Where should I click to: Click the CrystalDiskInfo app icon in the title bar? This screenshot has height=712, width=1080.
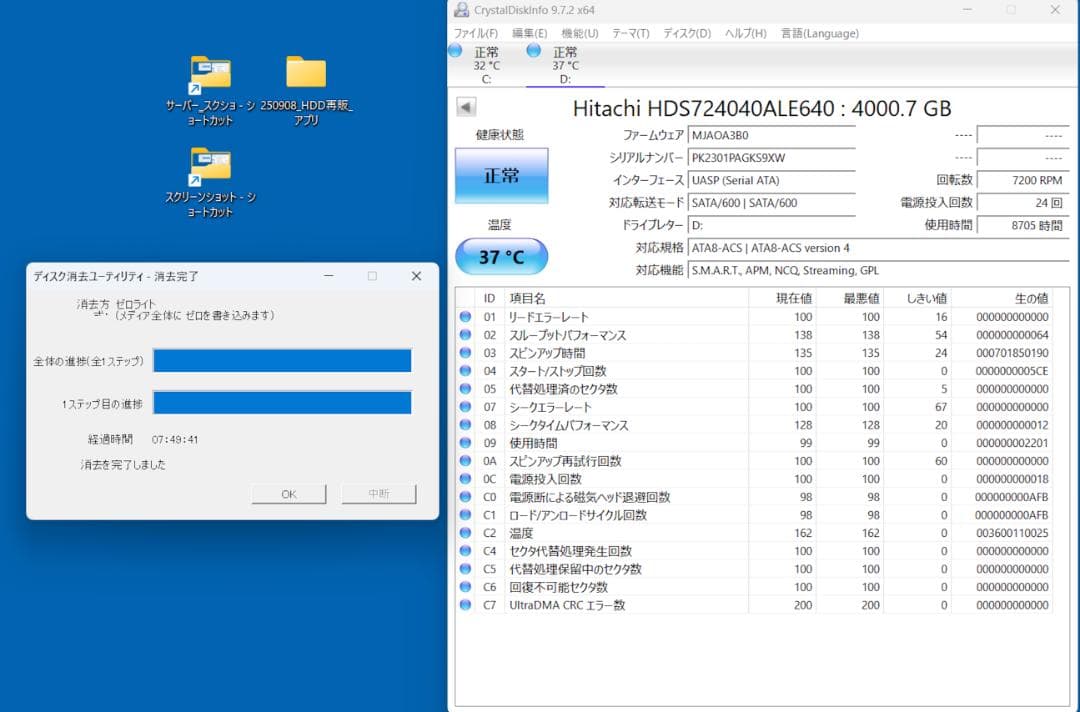click(461, 10)
